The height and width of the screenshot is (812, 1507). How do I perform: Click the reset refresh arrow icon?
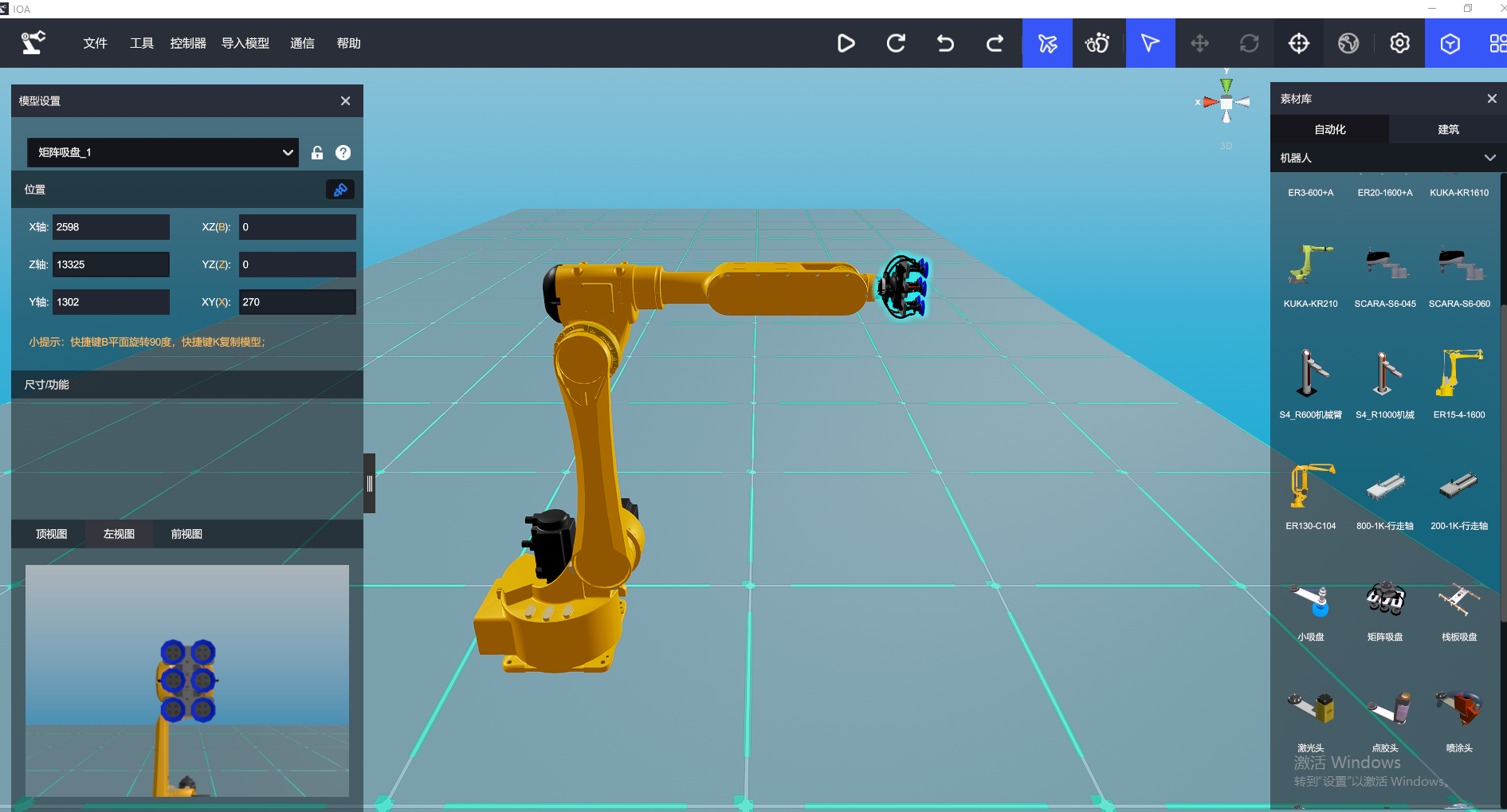pyautogui.click(x=896, y=43)
